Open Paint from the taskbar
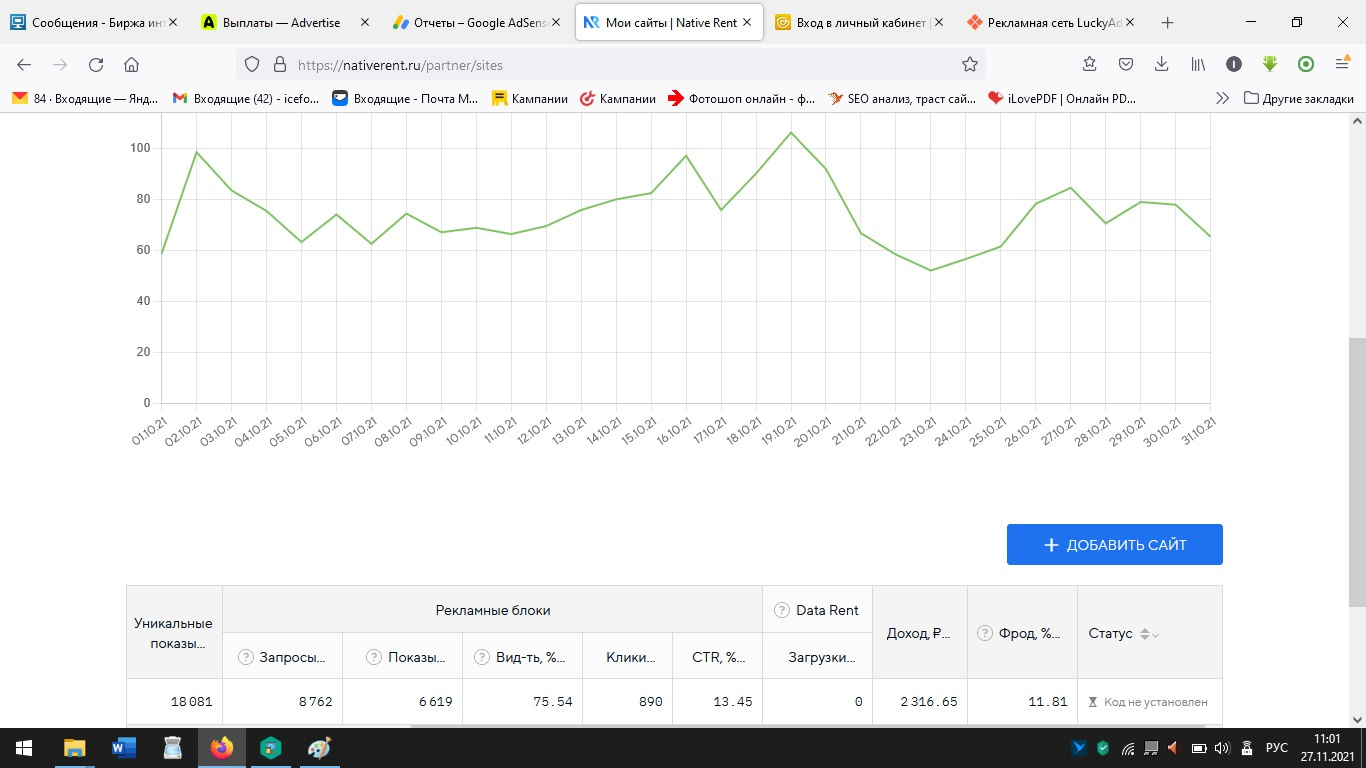This screenshot has width=1366, height=768. point(319,748)
